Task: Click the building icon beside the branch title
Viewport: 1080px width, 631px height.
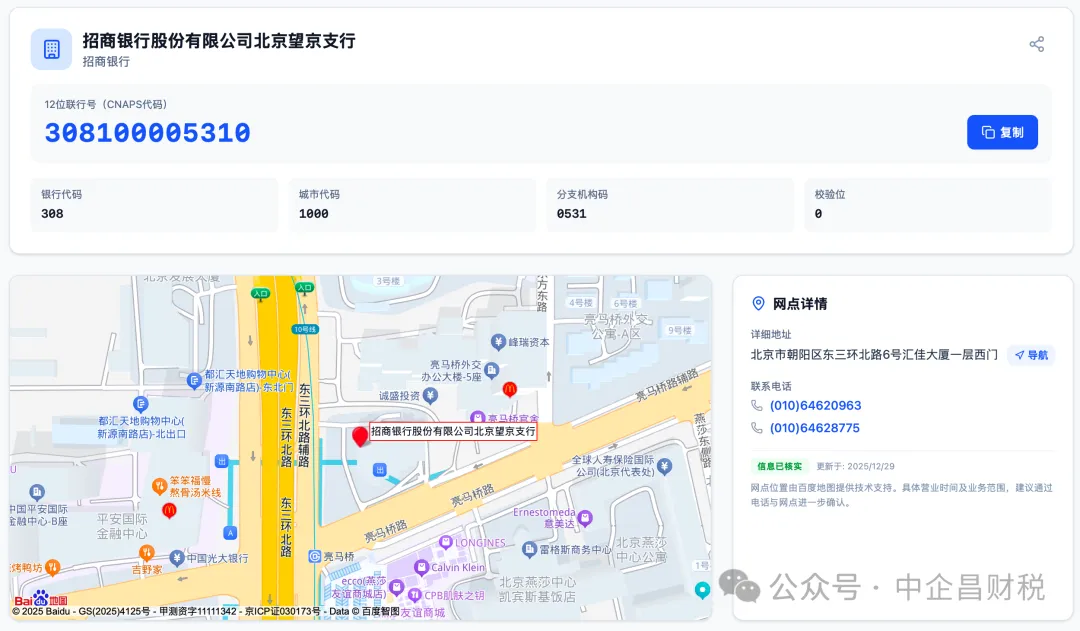Action: pos(51,49)
